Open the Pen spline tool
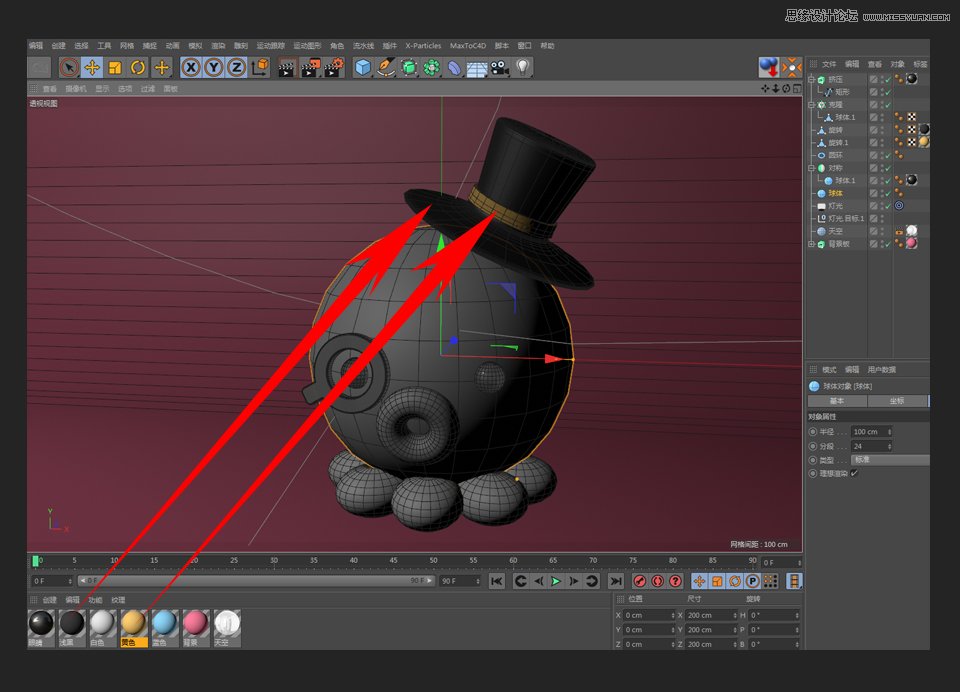 [x=386, y=67]
